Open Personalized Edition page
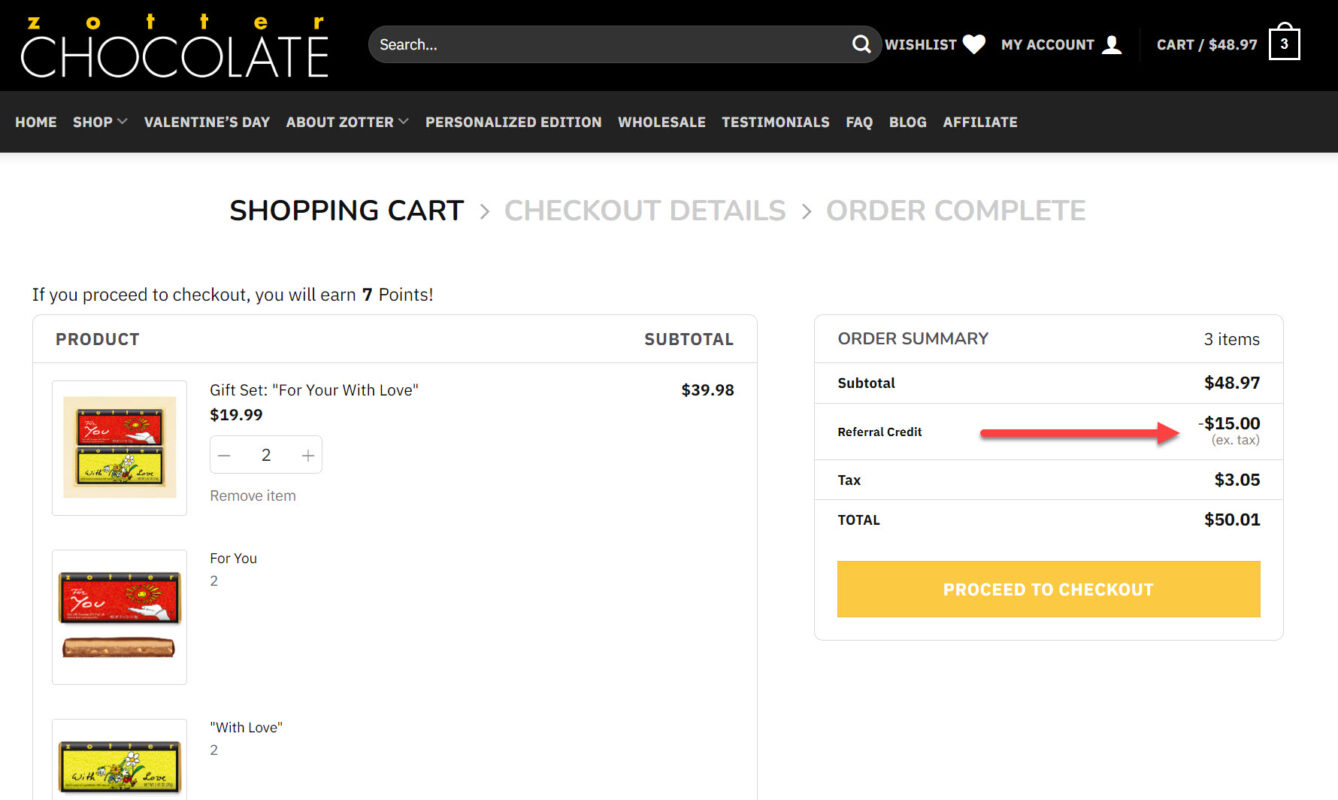This screenshot has width=1338, height=800. coord(513,122)
